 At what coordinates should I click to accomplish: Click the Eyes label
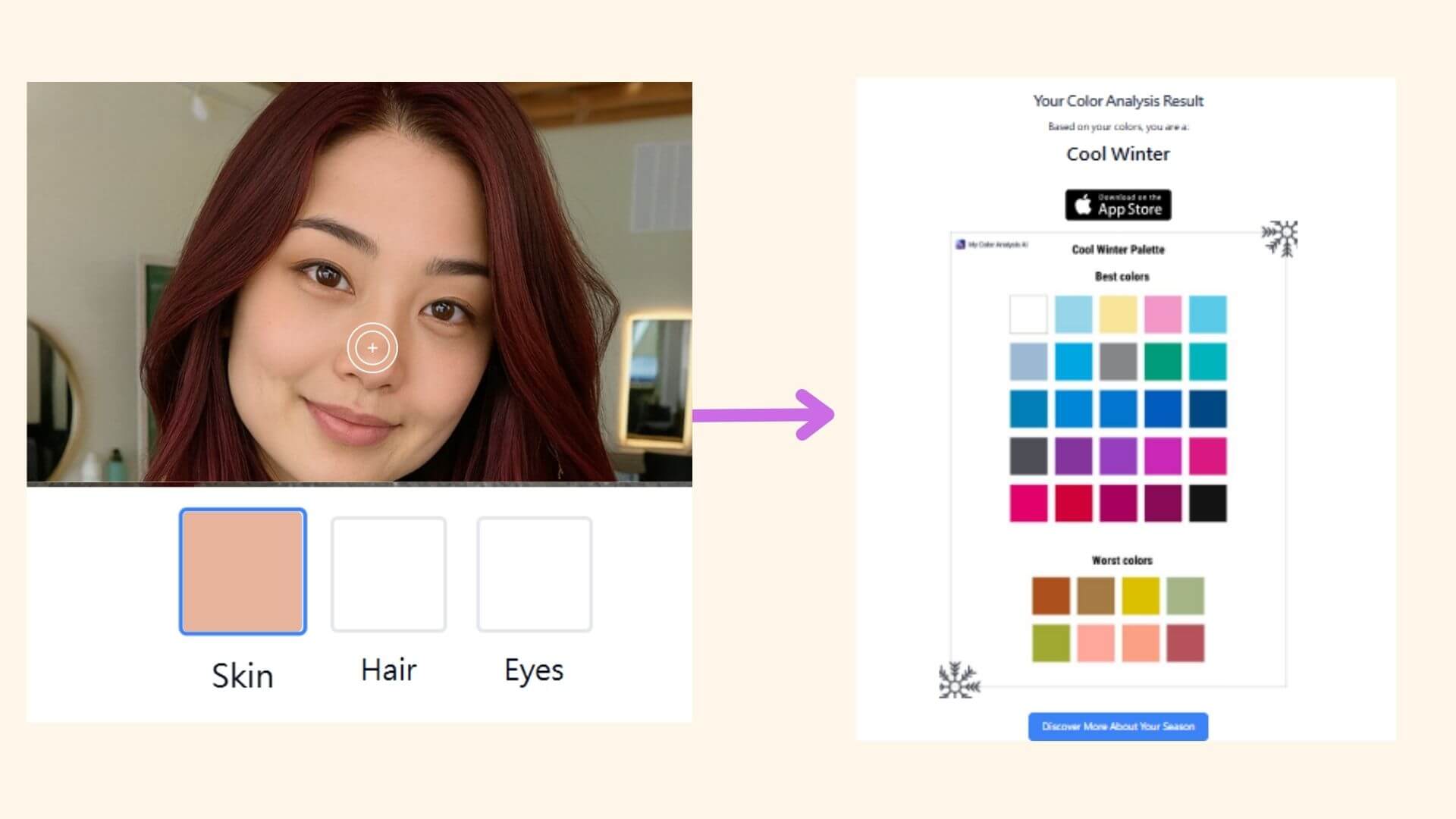534,670
